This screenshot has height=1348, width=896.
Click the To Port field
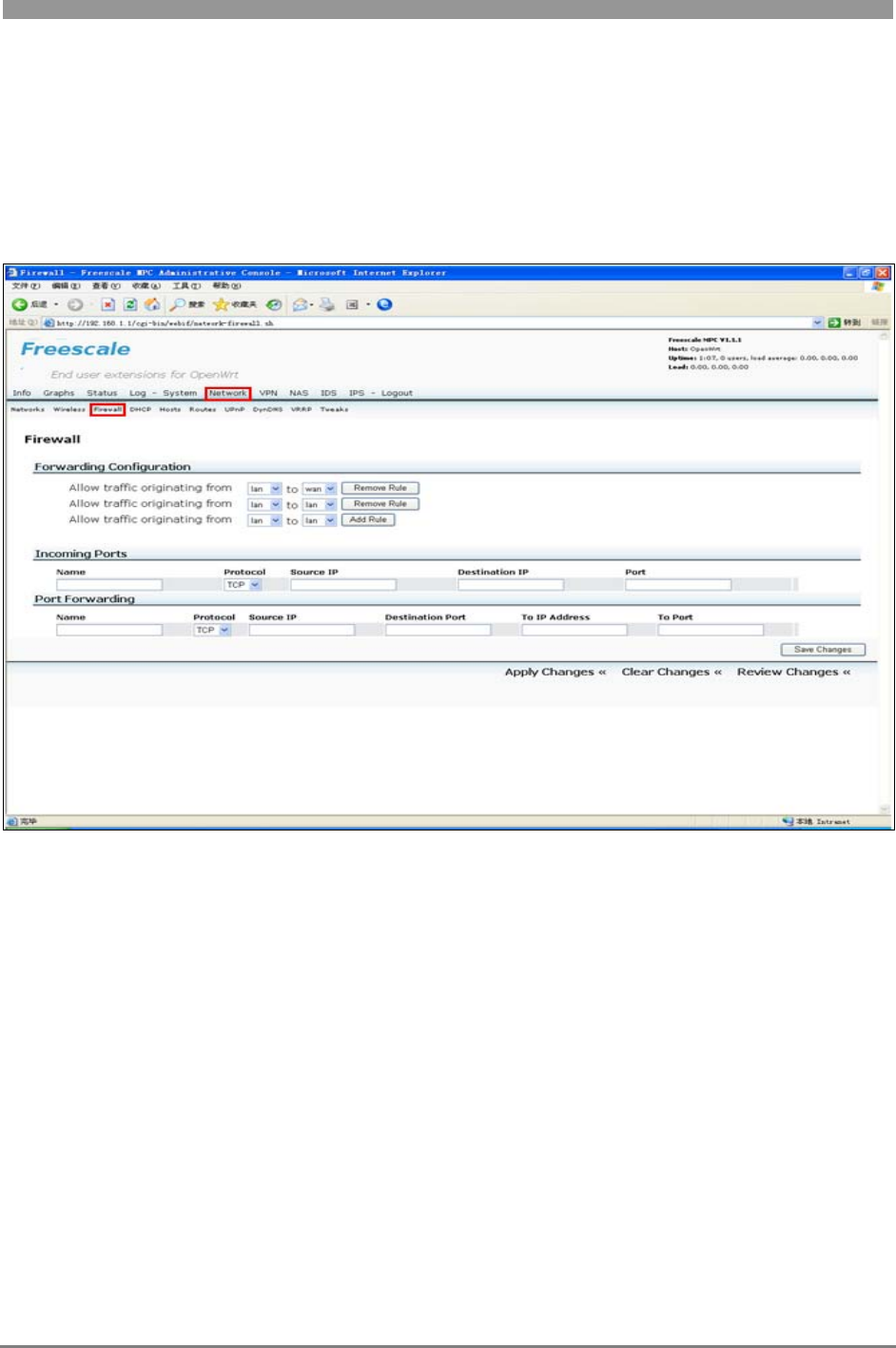(x=711, y=630)
